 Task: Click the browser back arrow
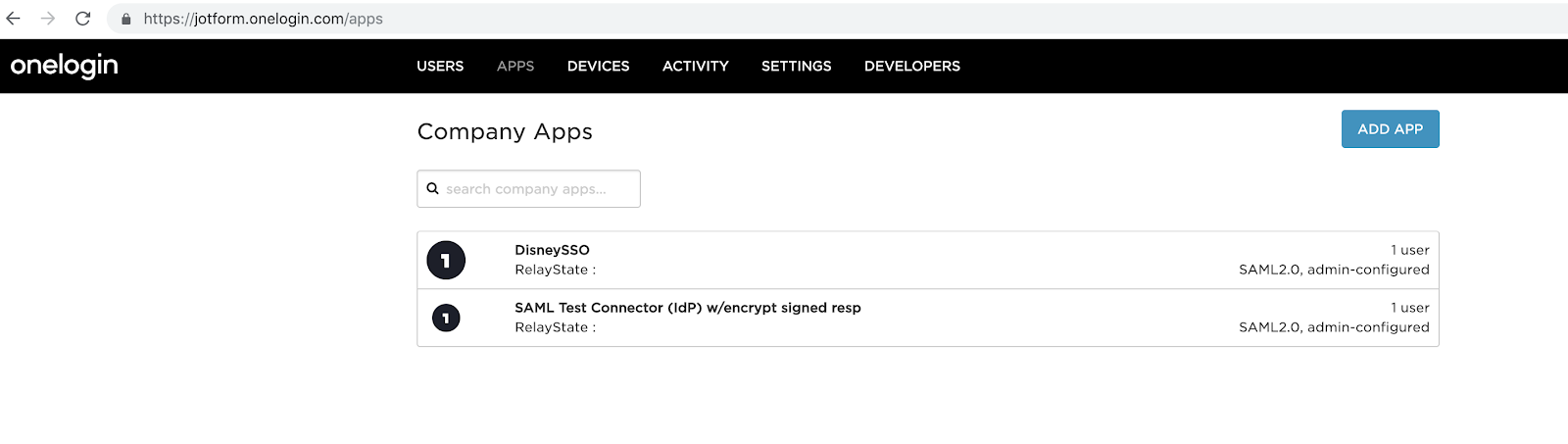tap(14, 19)
